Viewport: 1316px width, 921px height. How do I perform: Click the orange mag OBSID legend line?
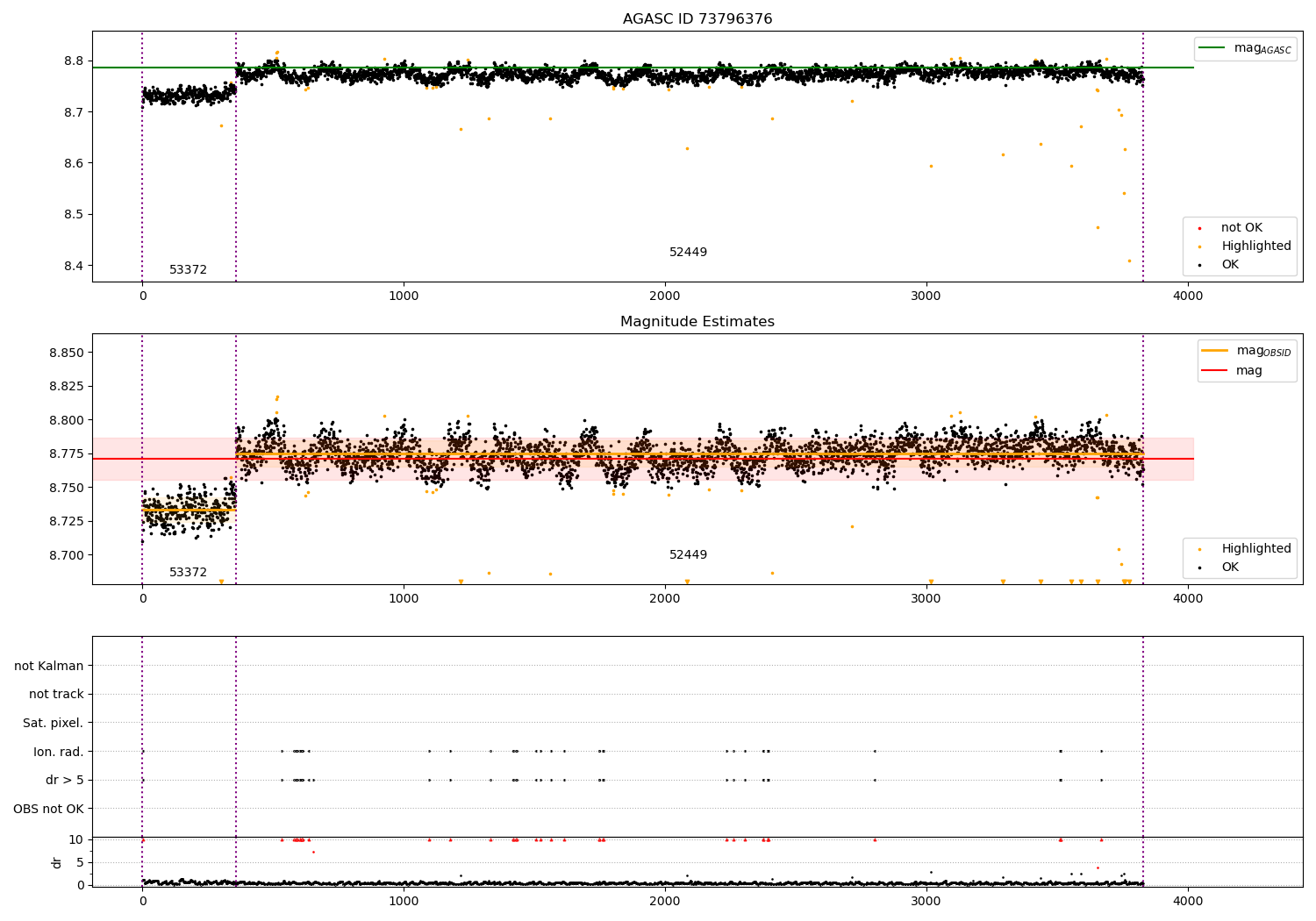[1215, 351]
